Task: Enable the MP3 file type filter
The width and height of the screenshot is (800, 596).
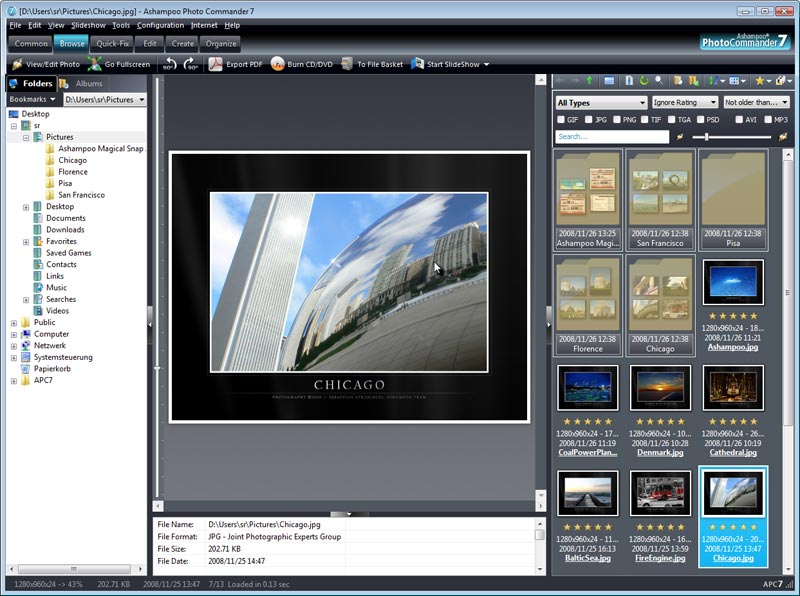Action: tap(766, 118)
